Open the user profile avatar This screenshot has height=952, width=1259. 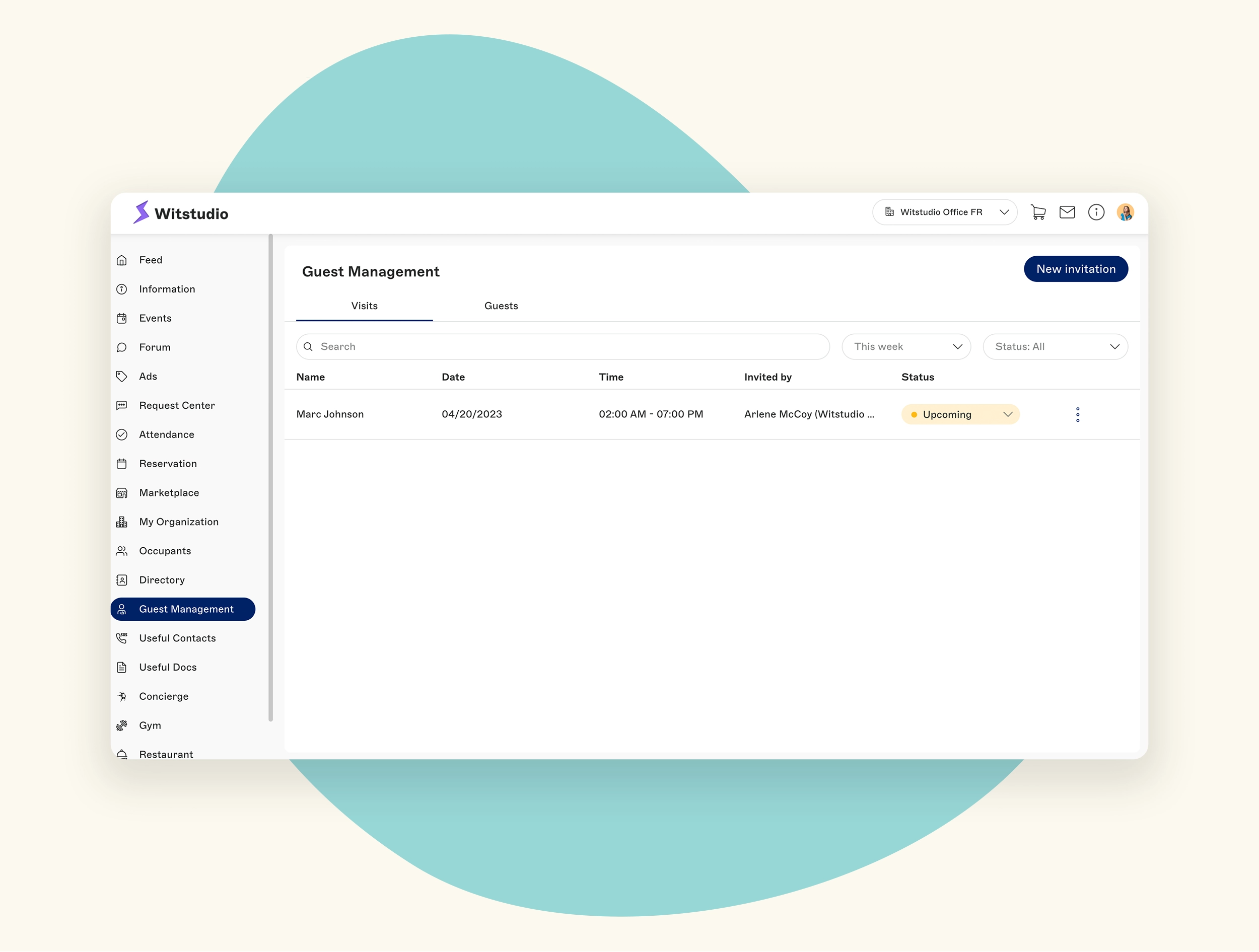pyautogui.click(x=1125, y=212)
